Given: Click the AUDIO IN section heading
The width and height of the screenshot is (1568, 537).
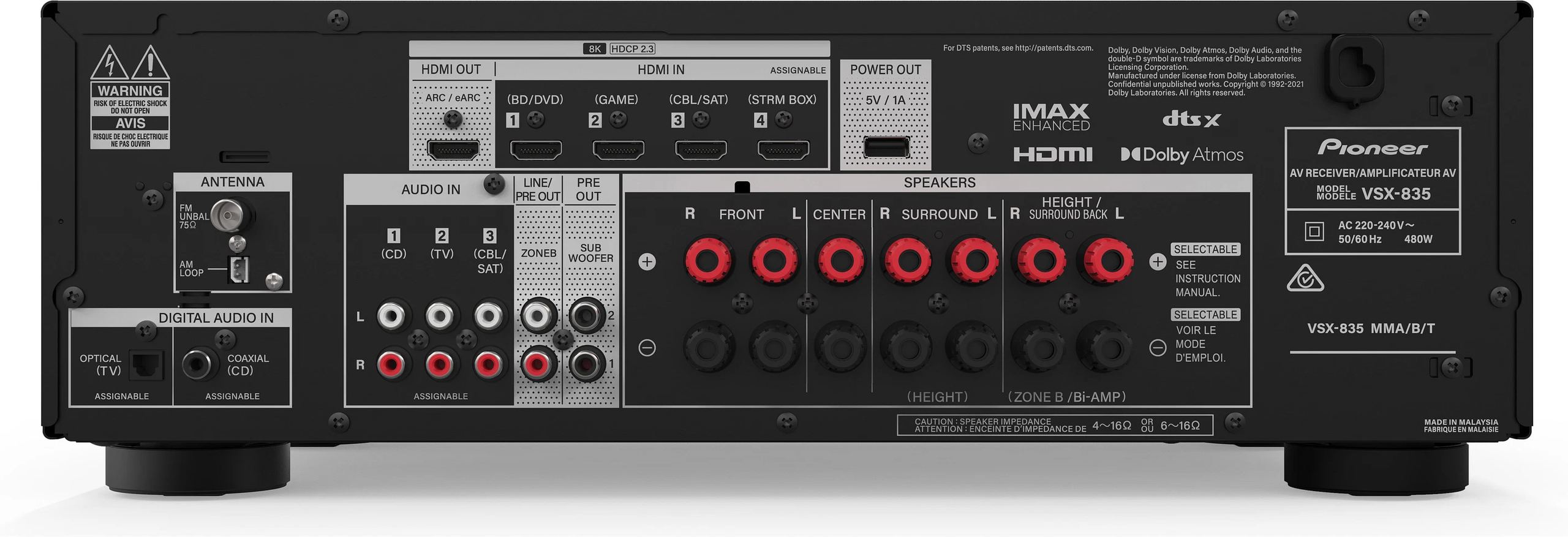Looking at the screenshot, I should tap(431, 190).
